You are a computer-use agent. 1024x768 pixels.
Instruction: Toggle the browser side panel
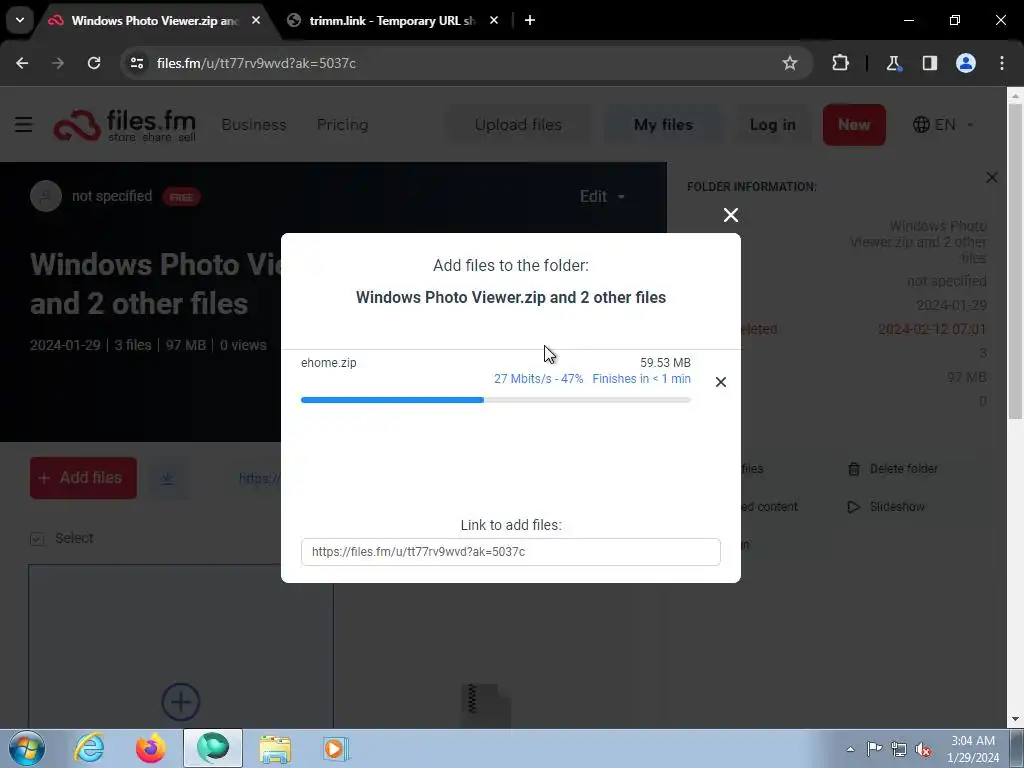(x=929, y=63)
